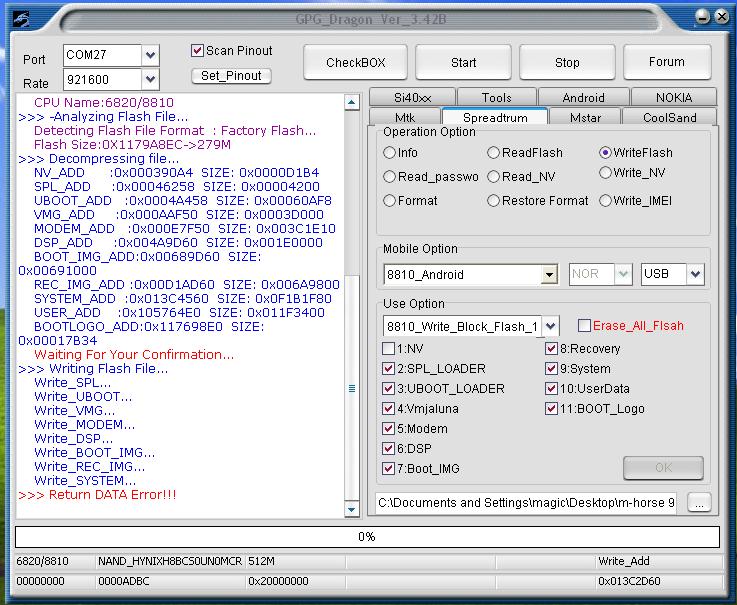The width and height of the screenshot is (737, 605).
Task: Click the Start button
Action: click(x=463, y=62)
